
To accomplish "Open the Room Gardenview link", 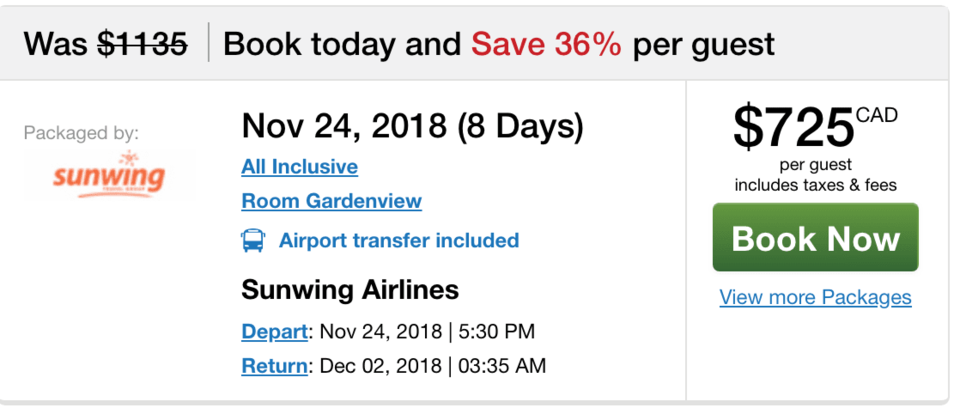I will point(331,201).
